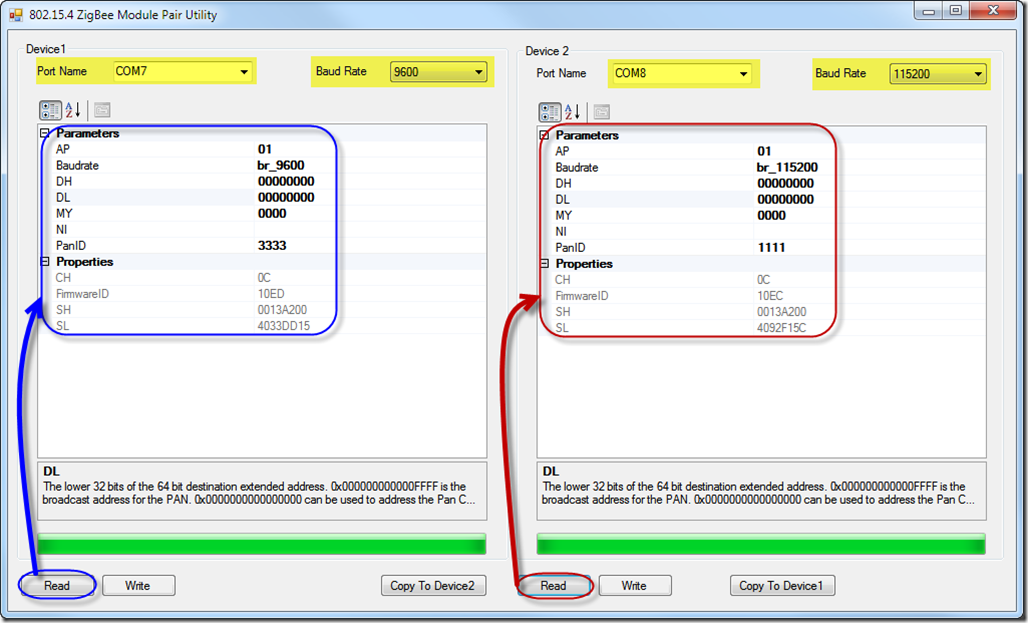Select SL value 4033DD15 in Device1
Image resolution: width=1028 pixels, height=623 pixels.
coord(283,326)
